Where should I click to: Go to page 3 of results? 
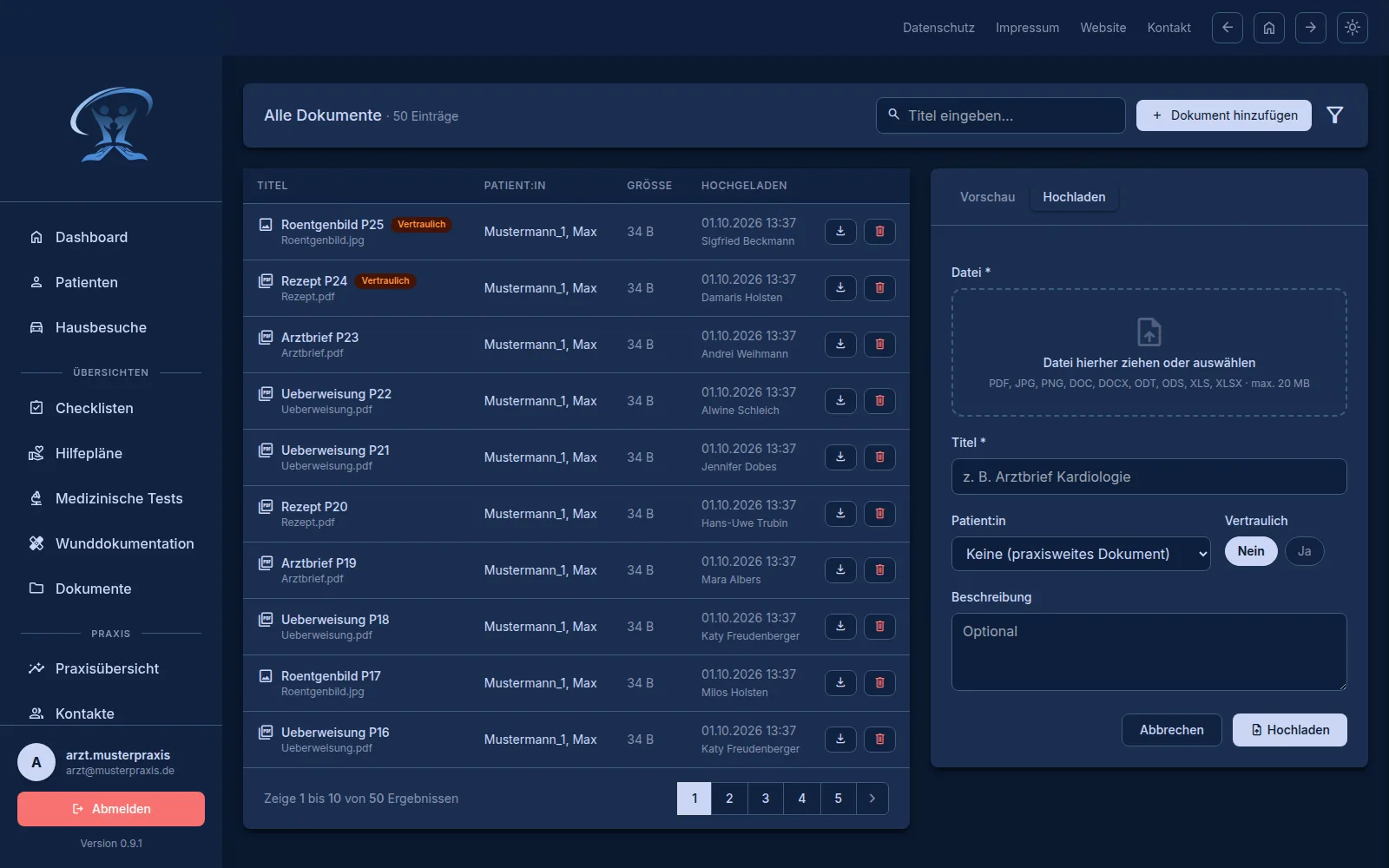[766, 799]
